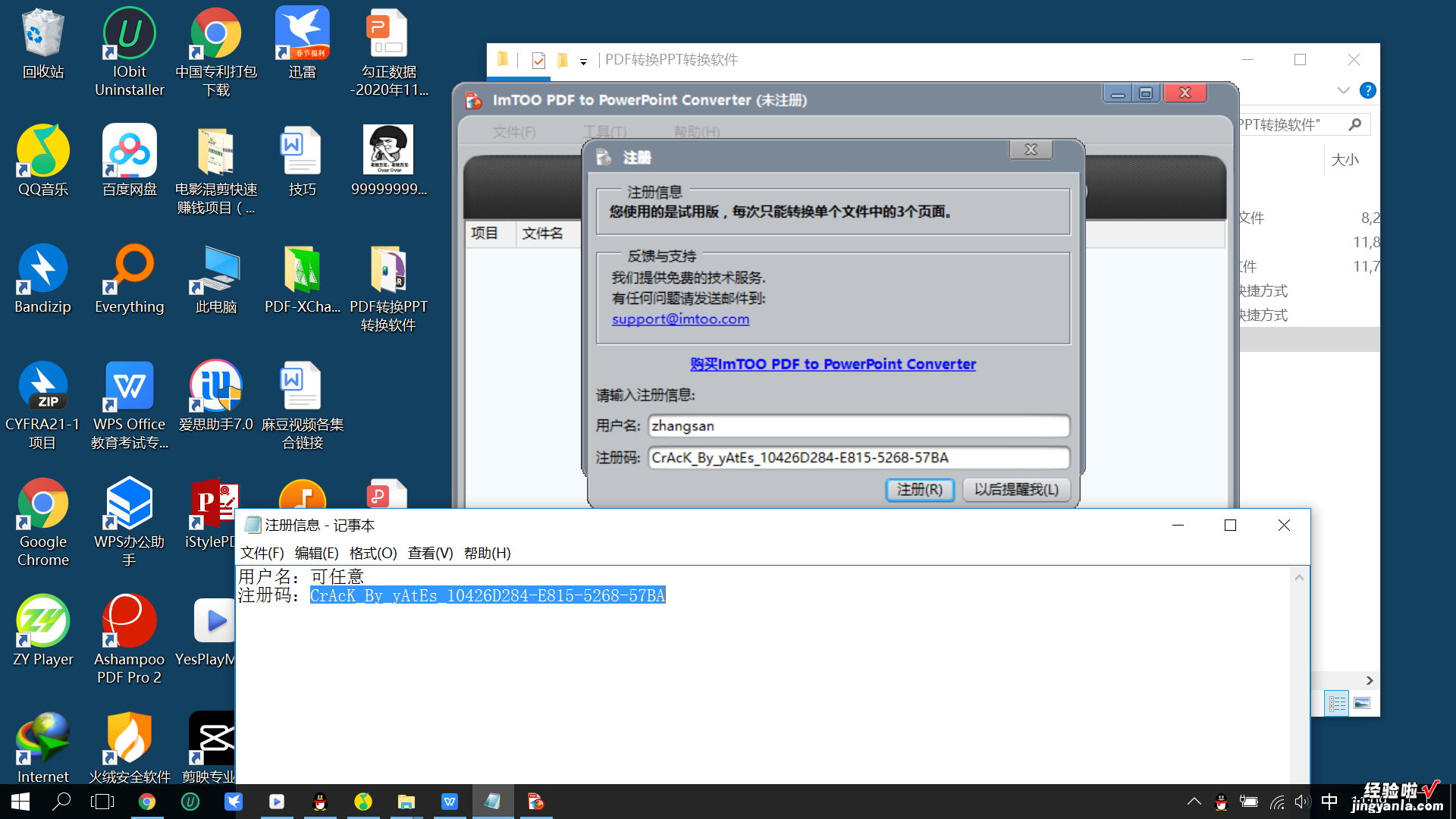Toggle the 中 input method indicator
The width and height of the screenshot is (1456, 819).
pos(1329,802)
